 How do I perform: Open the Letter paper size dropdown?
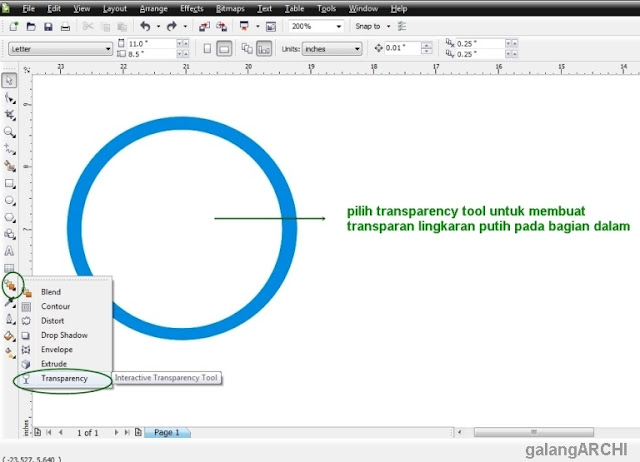108,48
